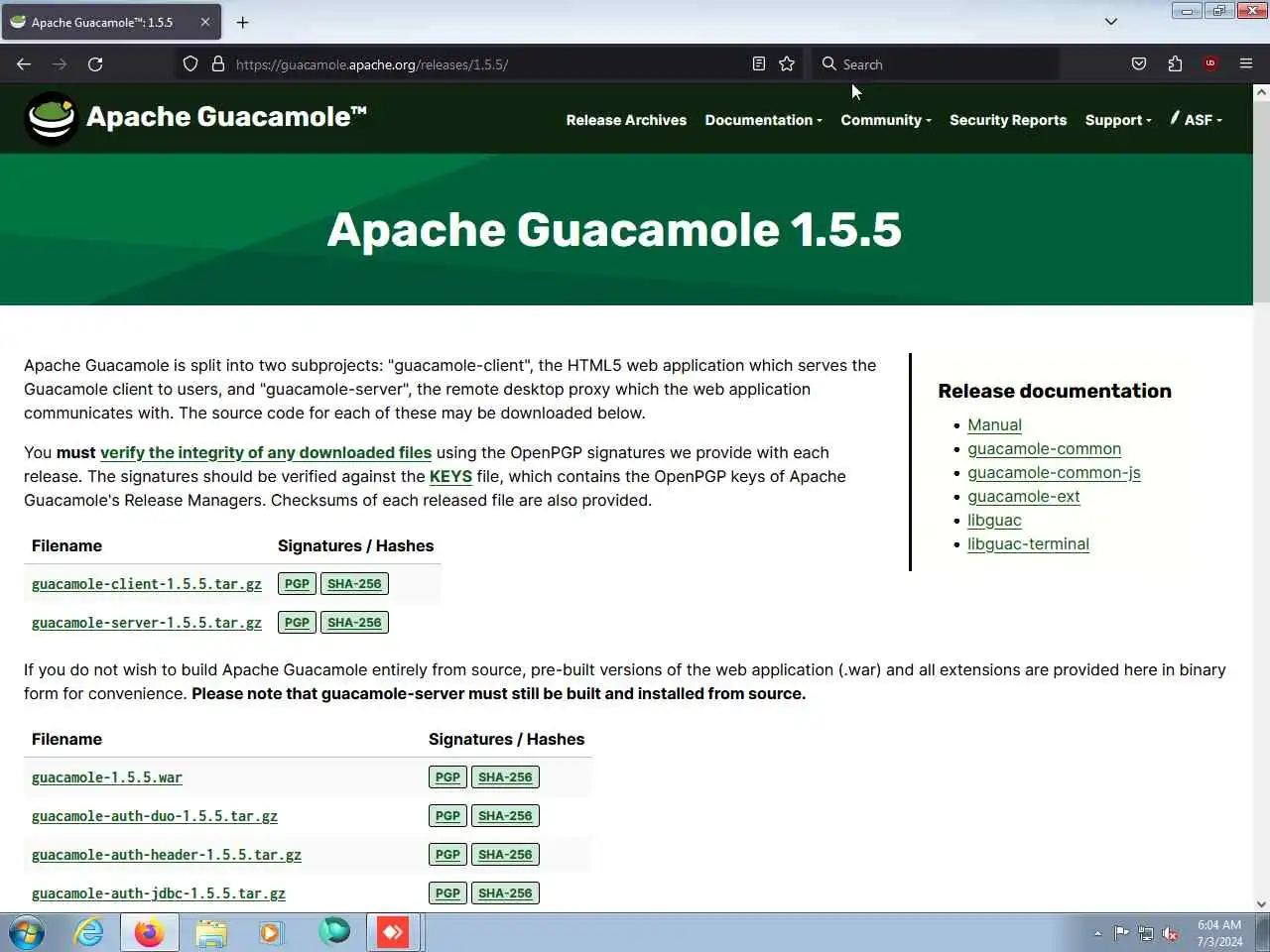Reload the page with the refresh icon
This screenshot has height=952, width=1270.
[x=95, y=64]
